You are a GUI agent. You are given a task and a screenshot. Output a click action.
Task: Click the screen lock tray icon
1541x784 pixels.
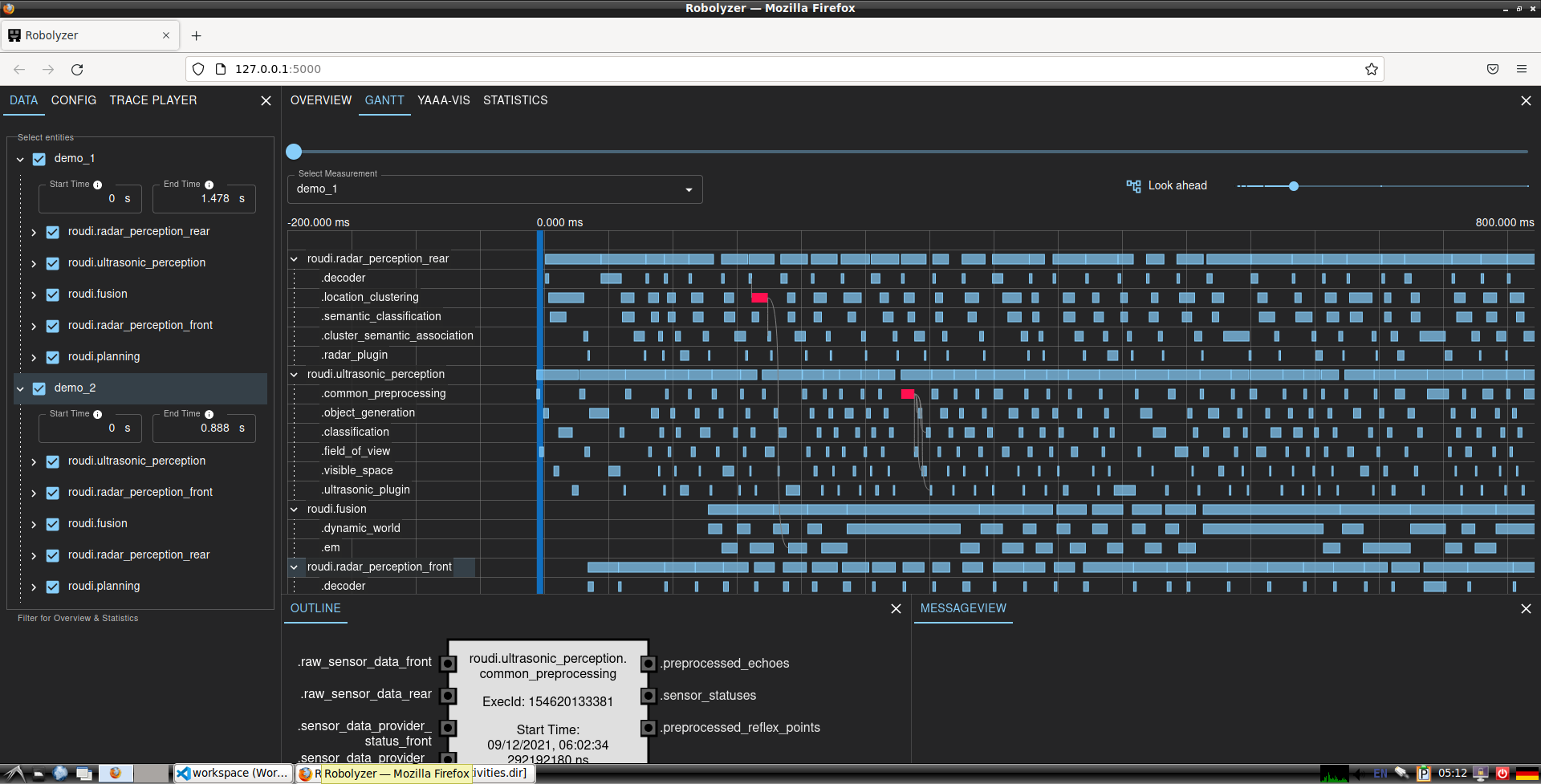pos(1482,774)
